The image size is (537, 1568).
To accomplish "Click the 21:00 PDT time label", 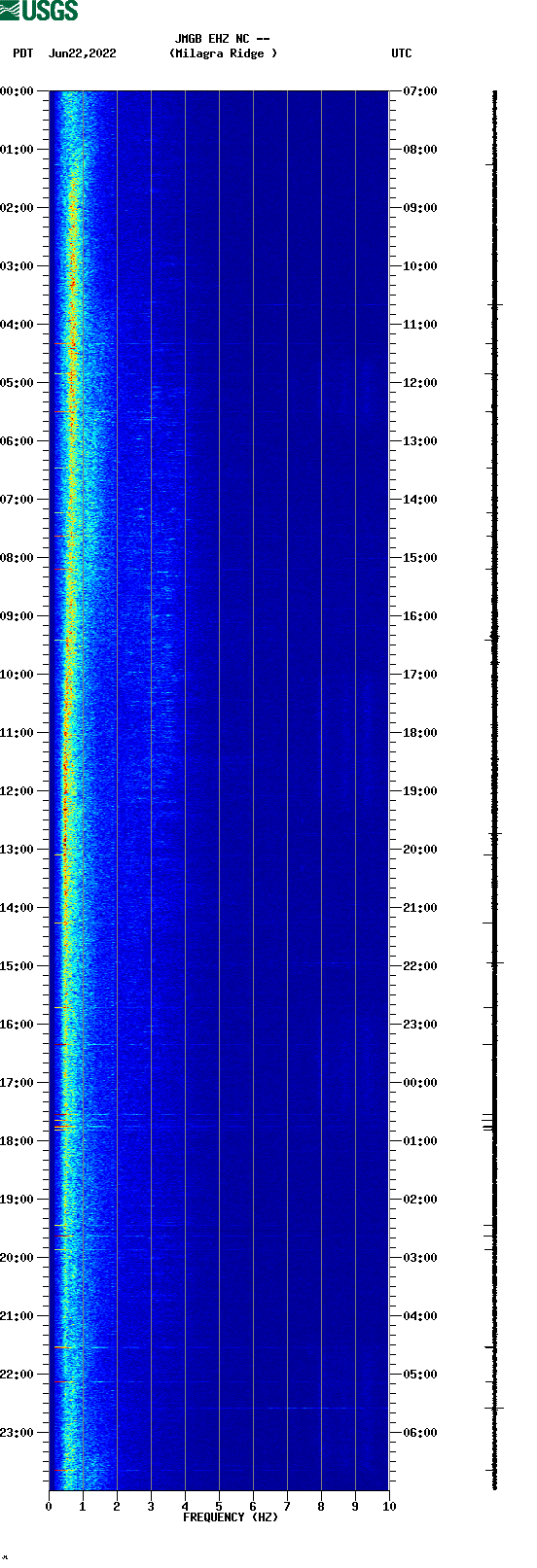I will click(x=18, y=1316).
